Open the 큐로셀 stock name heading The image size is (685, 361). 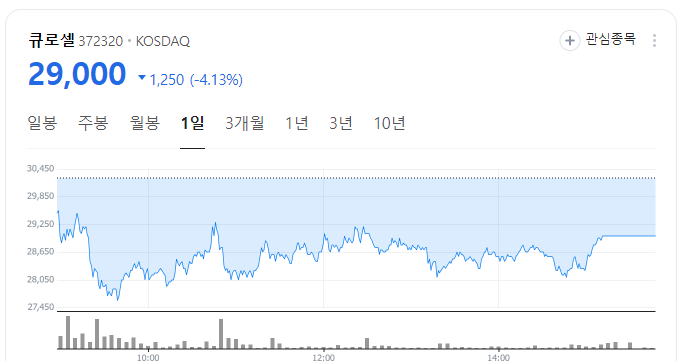(52, 40)
